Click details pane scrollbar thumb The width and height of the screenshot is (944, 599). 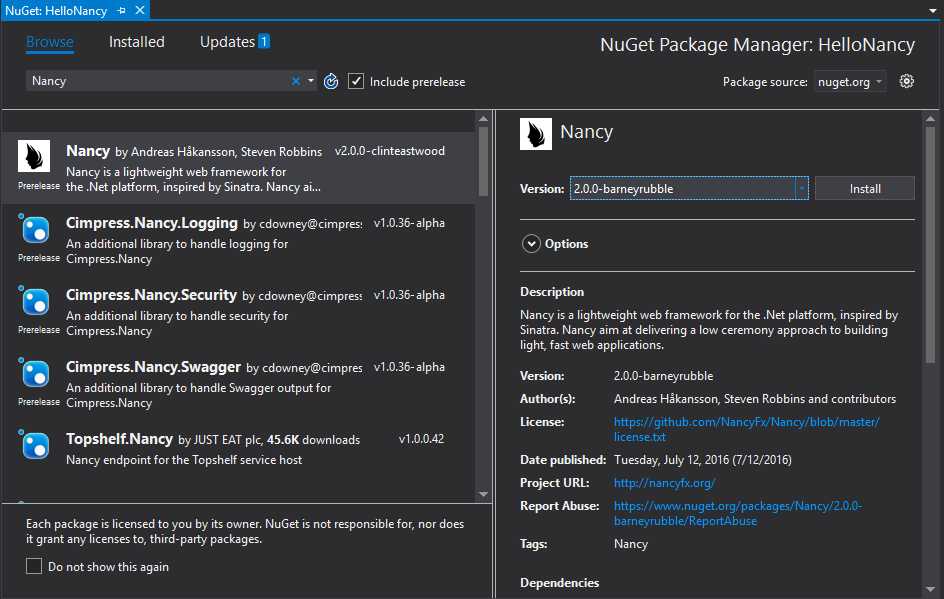pyautogui.click(x=930, y=244)
